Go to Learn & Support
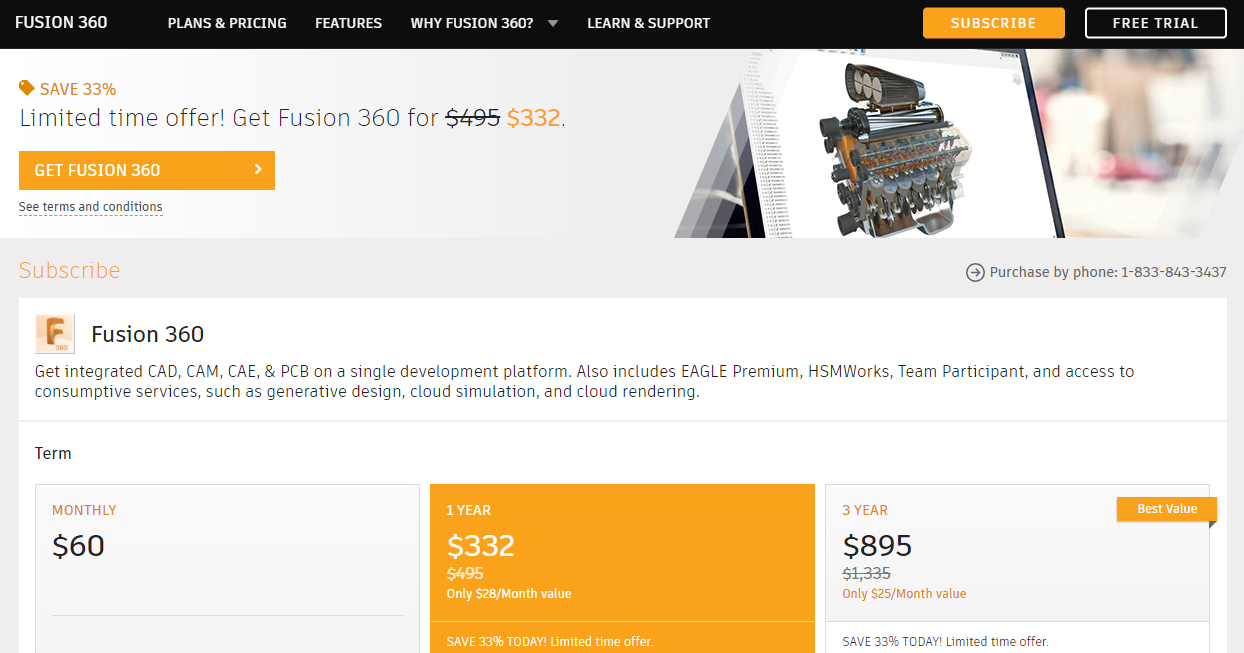The height and width of the screenshot is (653, 1244). [649, 23]
